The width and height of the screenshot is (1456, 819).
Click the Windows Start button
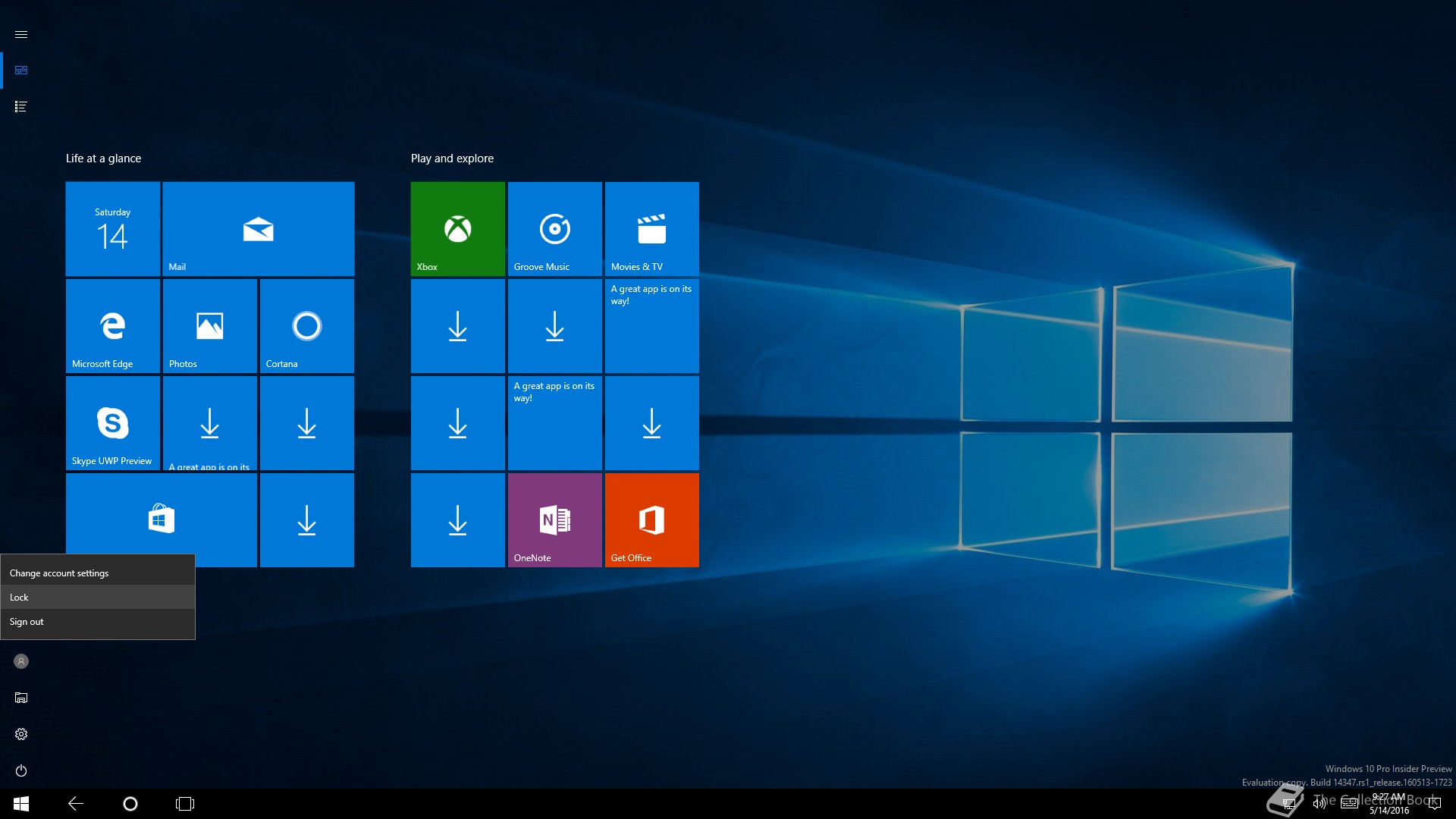click(21, 804)
